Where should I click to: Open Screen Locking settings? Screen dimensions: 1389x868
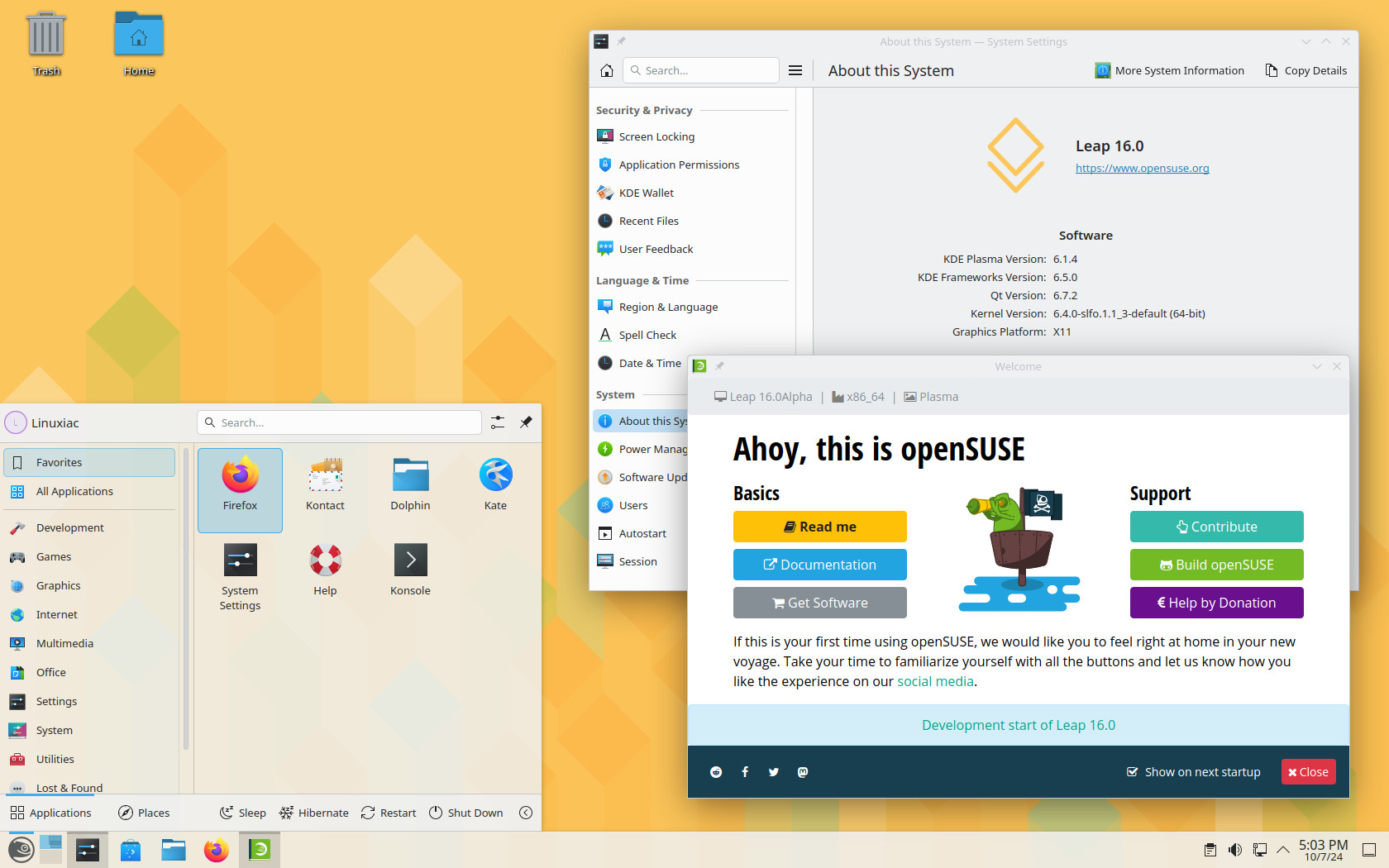pyautogui.click(x=691, y=136)
